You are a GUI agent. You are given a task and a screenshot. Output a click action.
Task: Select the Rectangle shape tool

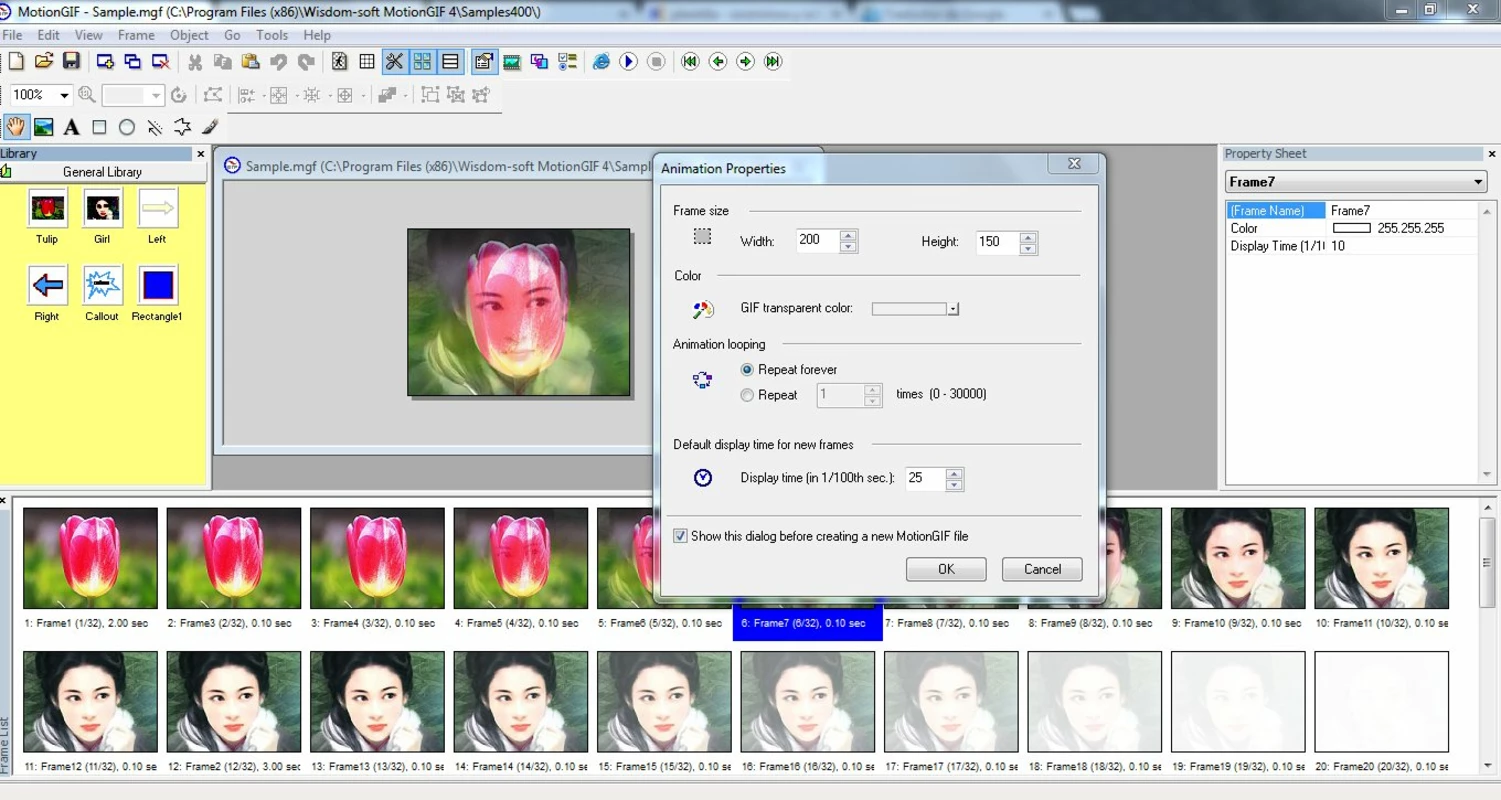[x=99, y=127]
